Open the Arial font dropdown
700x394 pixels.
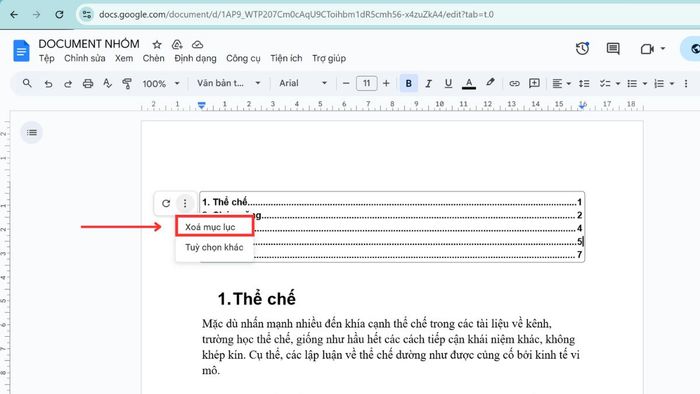tap(303, 83)
